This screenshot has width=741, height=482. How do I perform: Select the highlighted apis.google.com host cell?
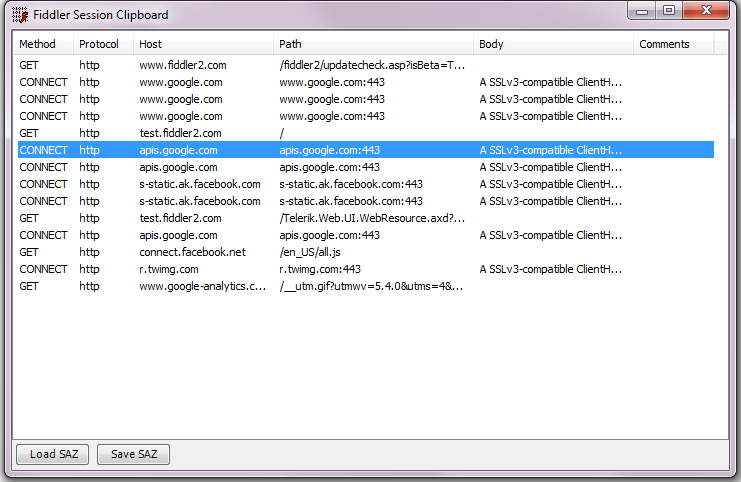coord(178,150)
